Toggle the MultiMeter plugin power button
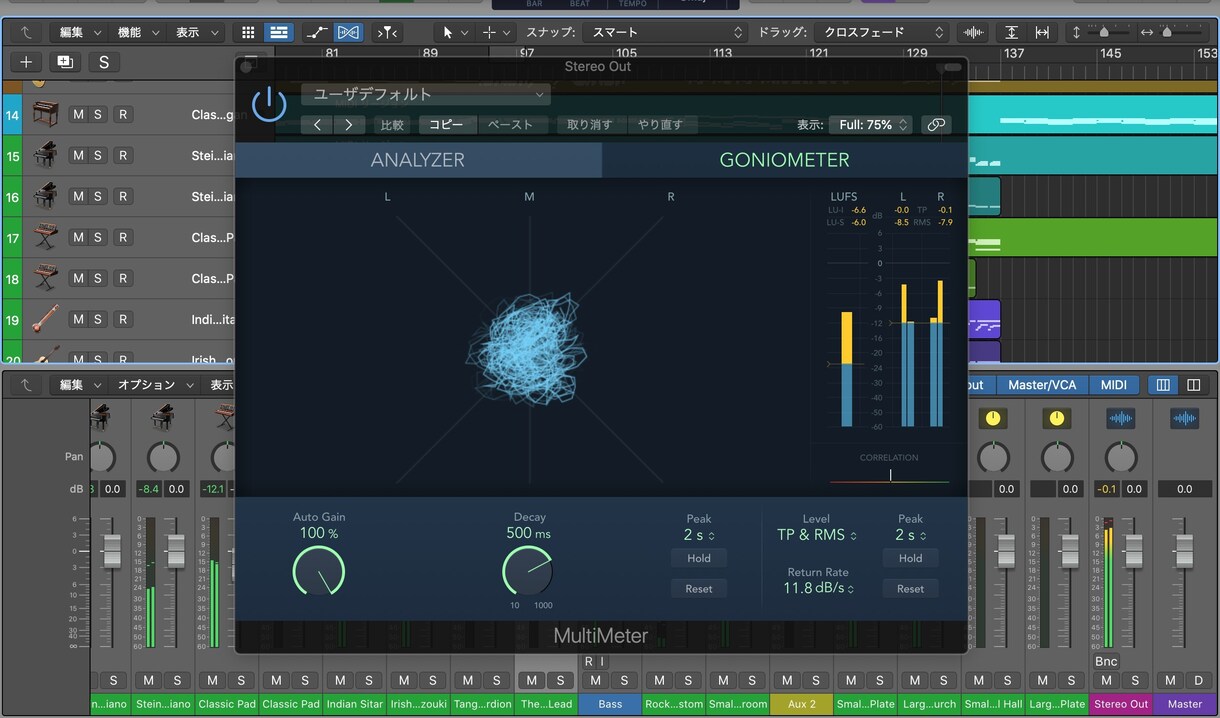Viewport: 1220px width, 718px height. 269,104
